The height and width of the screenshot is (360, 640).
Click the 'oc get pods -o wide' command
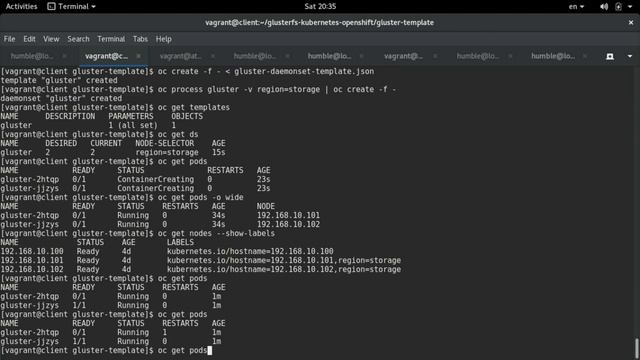[x=200, y=197]
